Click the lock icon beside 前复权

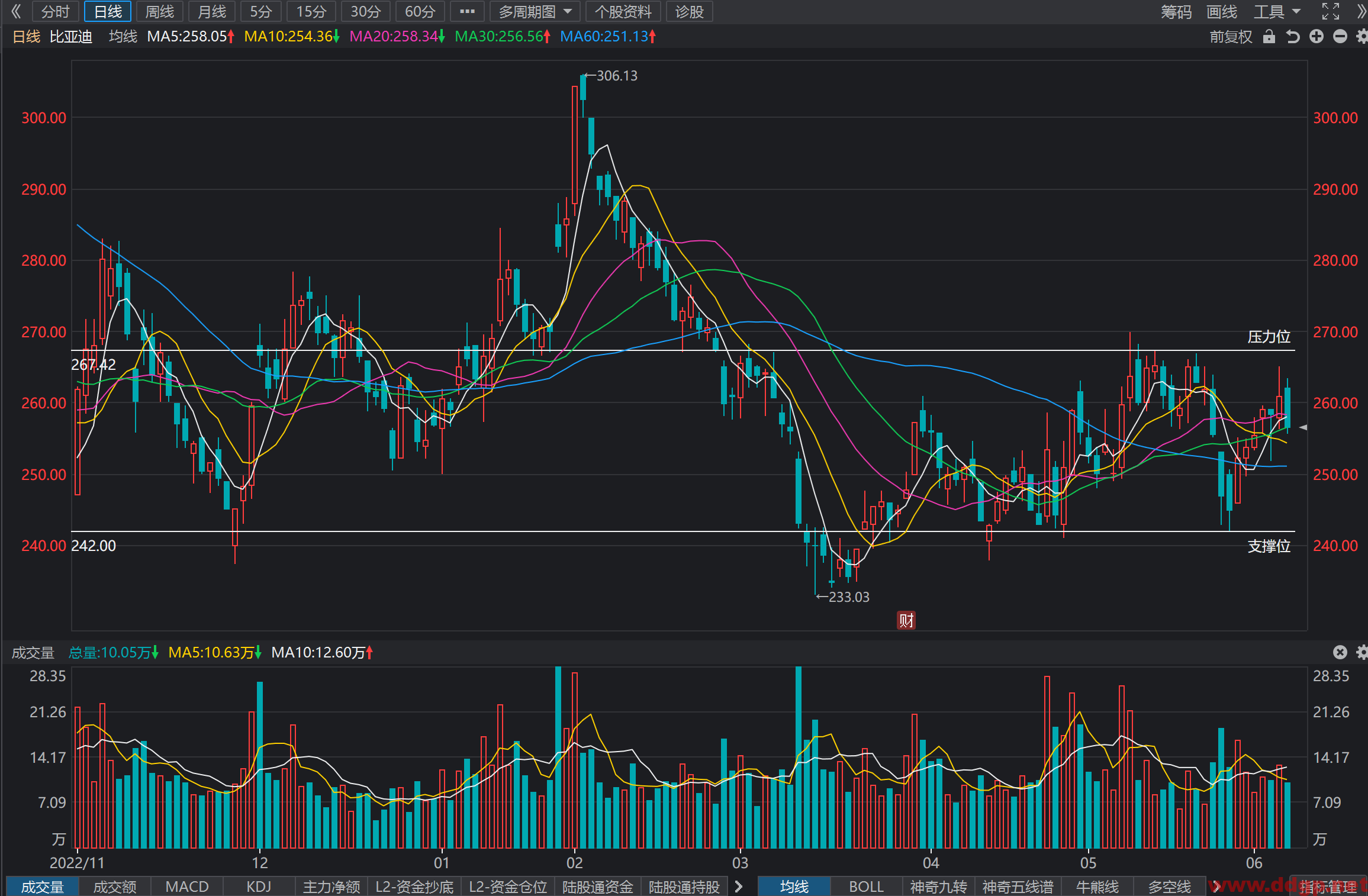pyautogui.click(x=1269, y=37)
